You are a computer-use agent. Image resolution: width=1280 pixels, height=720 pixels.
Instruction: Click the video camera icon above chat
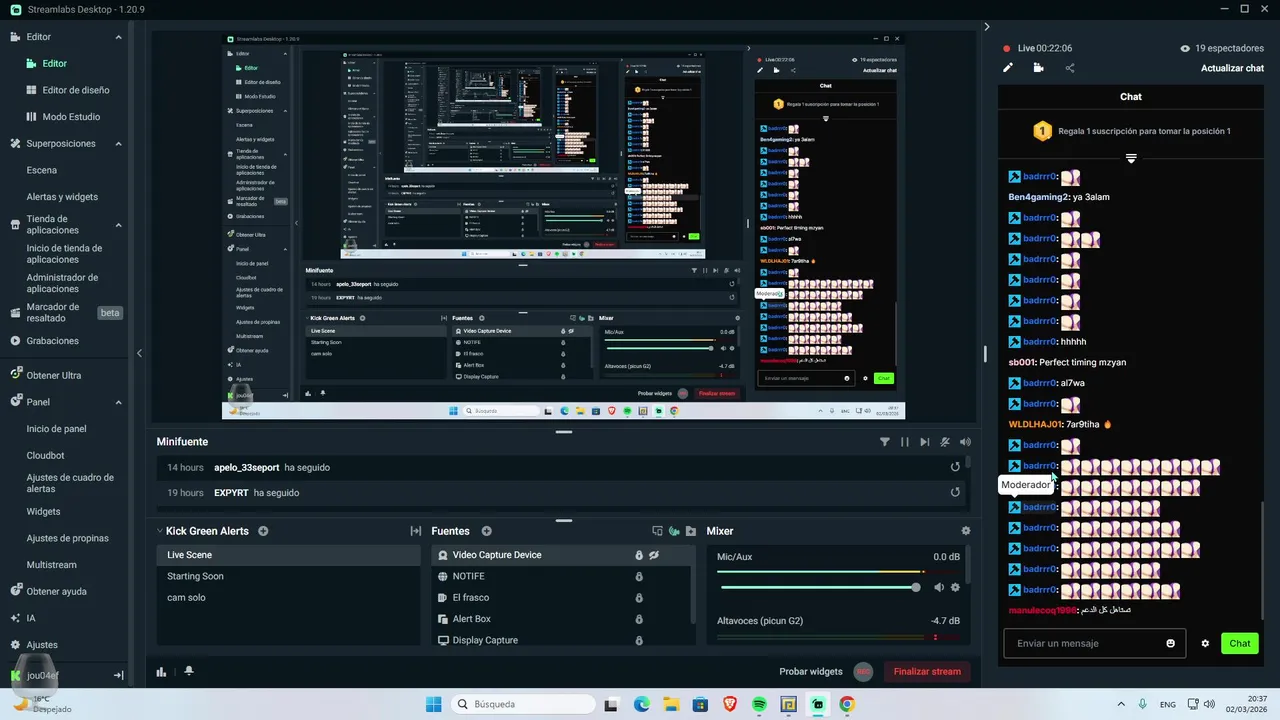(1039, 68)
